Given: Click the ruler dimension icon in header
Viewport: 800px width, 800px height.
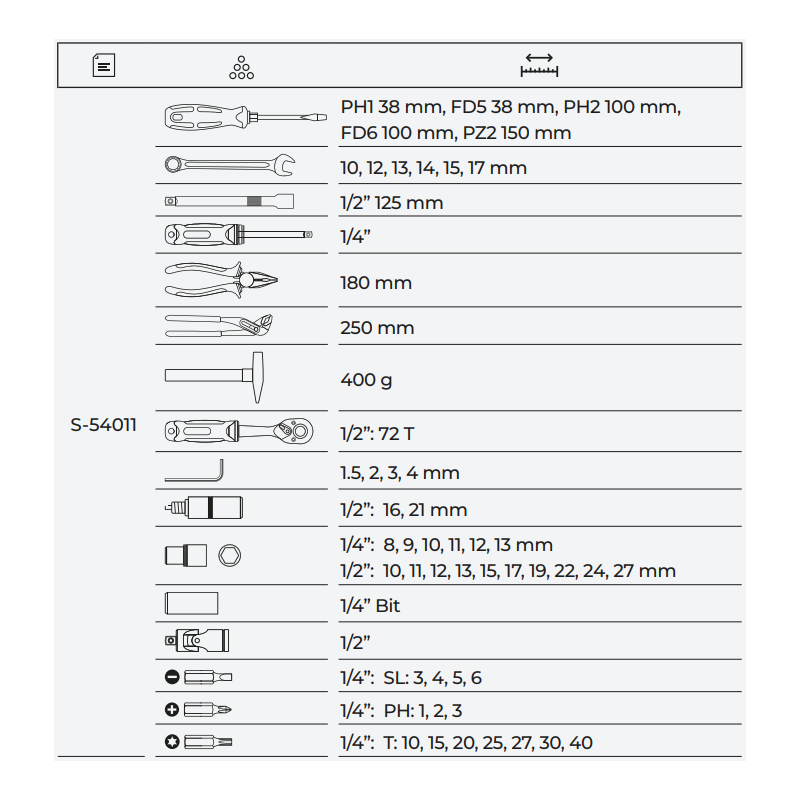Looking at the screenshot, I should [x=539, y=66].
